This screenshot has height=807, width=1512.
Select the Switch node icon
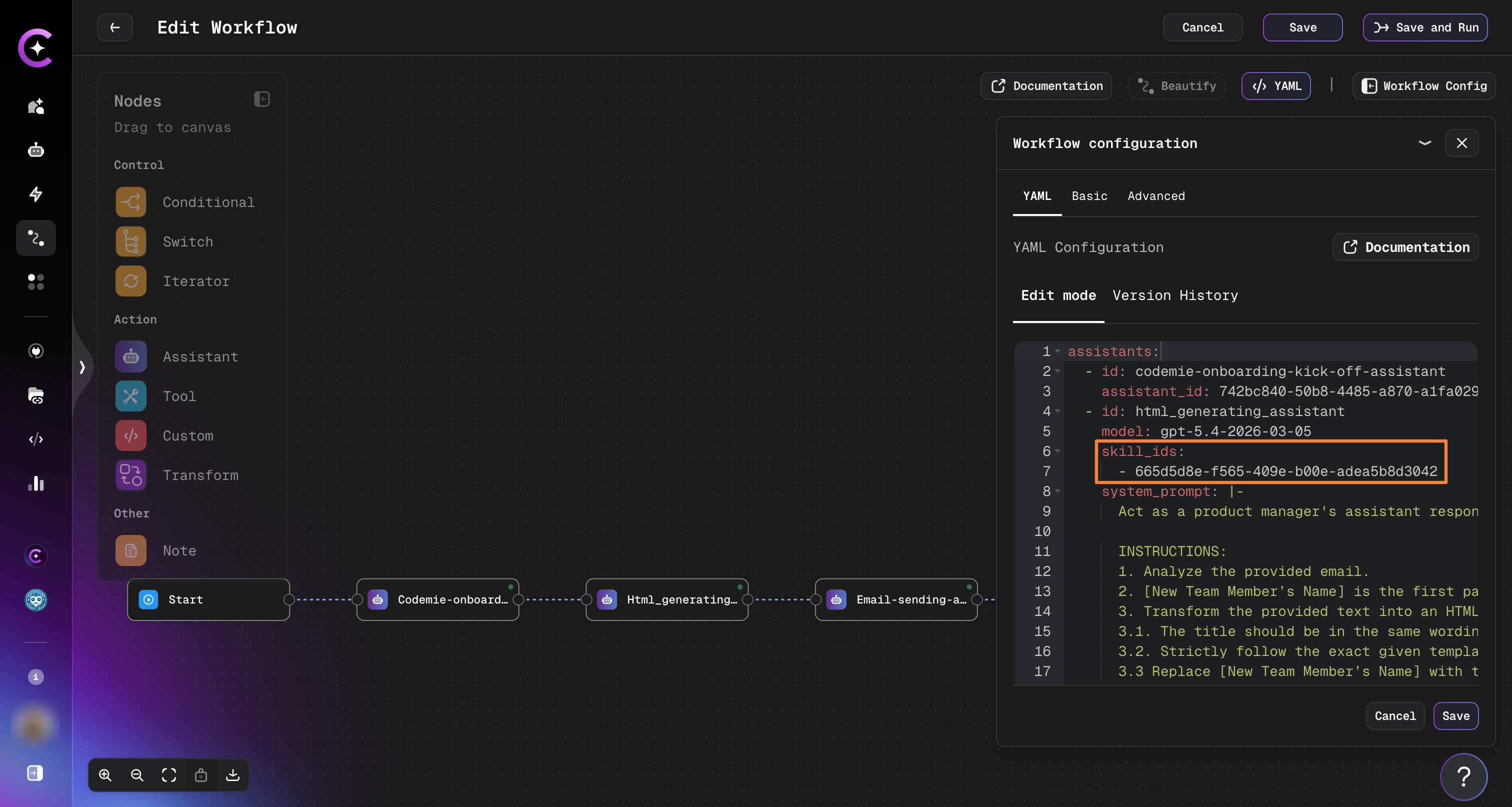click(x=131, y=242)
